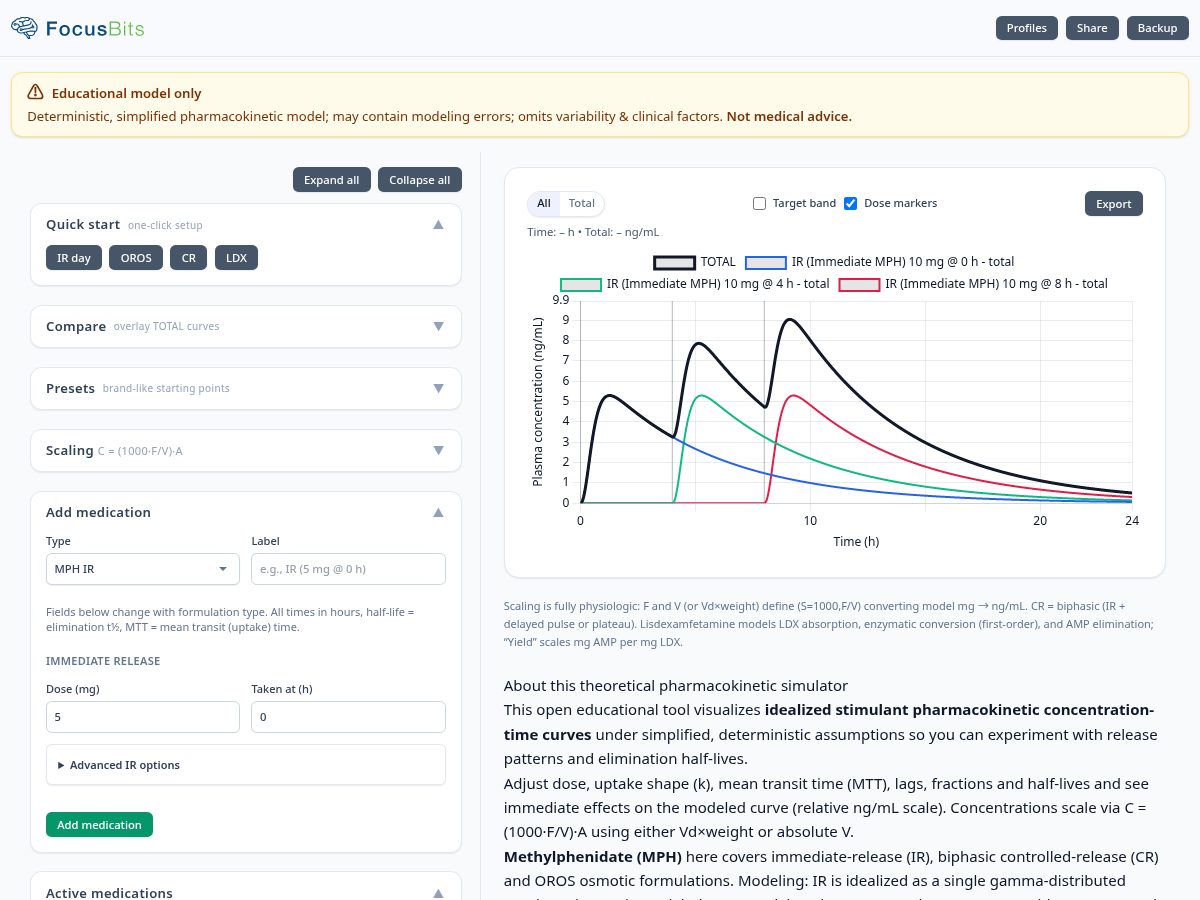Load the CR quick start
Image resolution: width=1200 pixels, height=900 pixels.
189,258
